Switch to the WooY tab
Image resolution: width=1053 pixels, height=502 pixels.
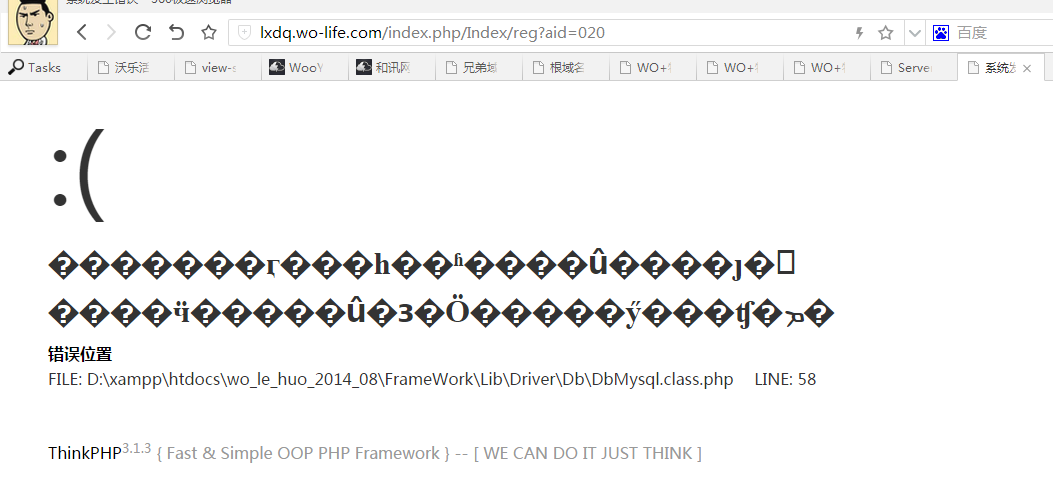coord(305,67)
